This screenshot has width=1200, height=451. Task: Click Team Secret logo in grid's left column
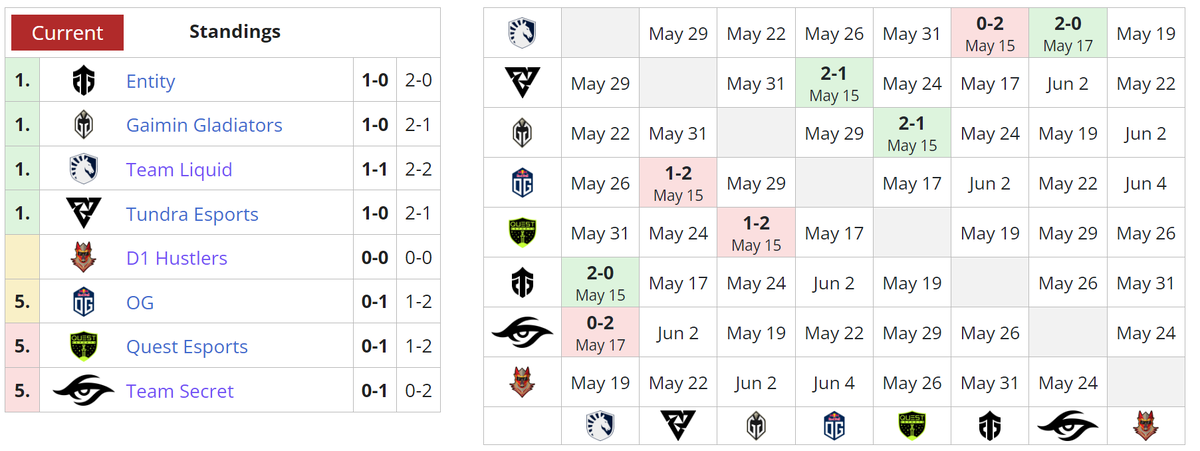click(x=522, y=332)
